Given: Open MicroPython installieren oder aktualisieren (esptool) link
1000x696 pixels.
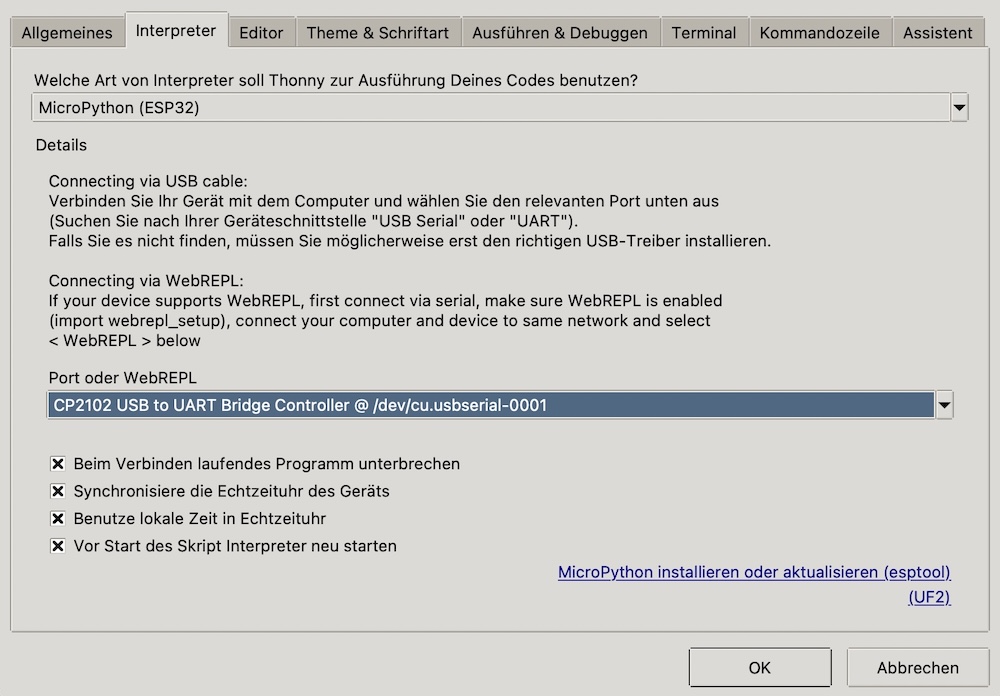Looking at the screenshot, I should point(754,572).
